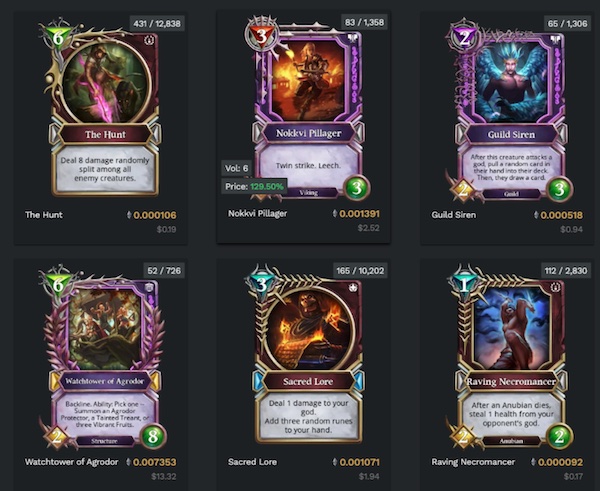Open The Hunt card artwork
This screenshot has width=600, height=491.
tap(104, 109)
